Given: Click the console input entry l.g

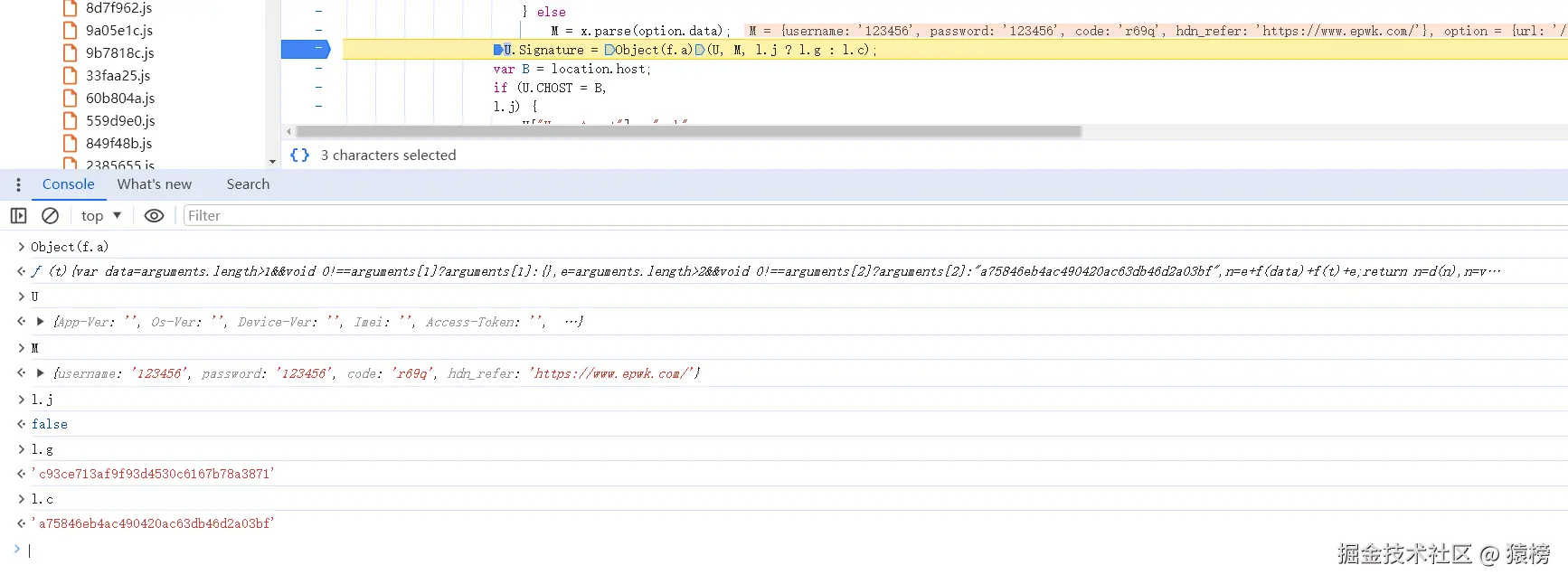Looking at the screenshot, I should point(43,449).
